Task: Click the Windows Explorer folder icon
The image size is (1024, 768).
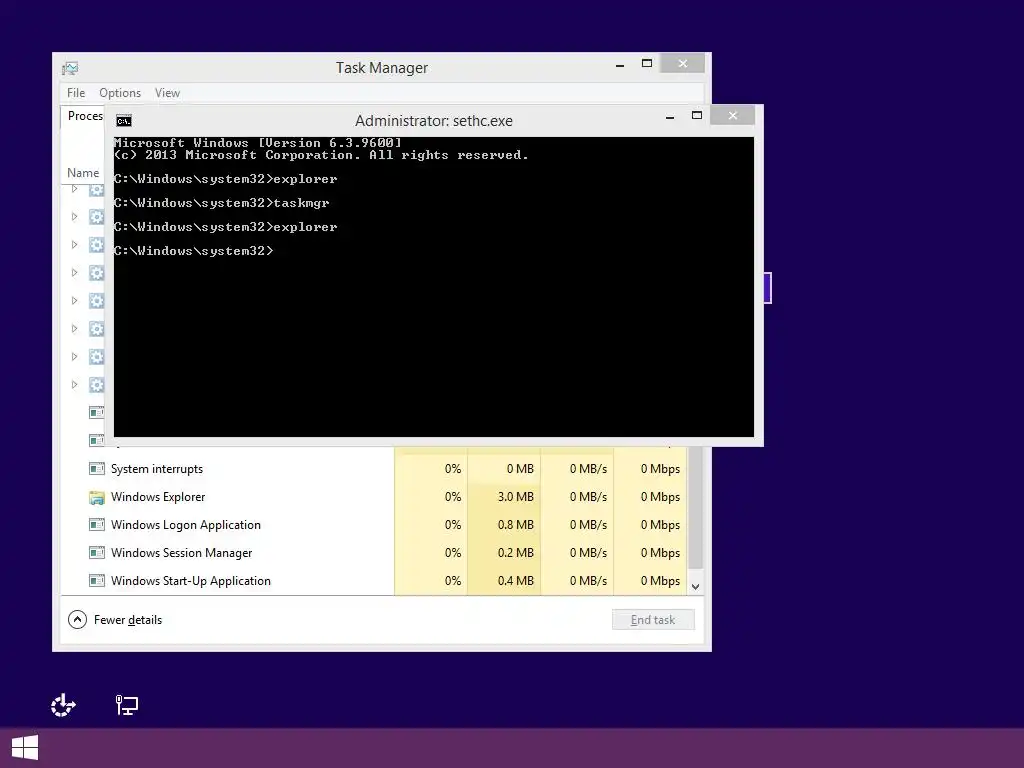Action: pos(97,498)
